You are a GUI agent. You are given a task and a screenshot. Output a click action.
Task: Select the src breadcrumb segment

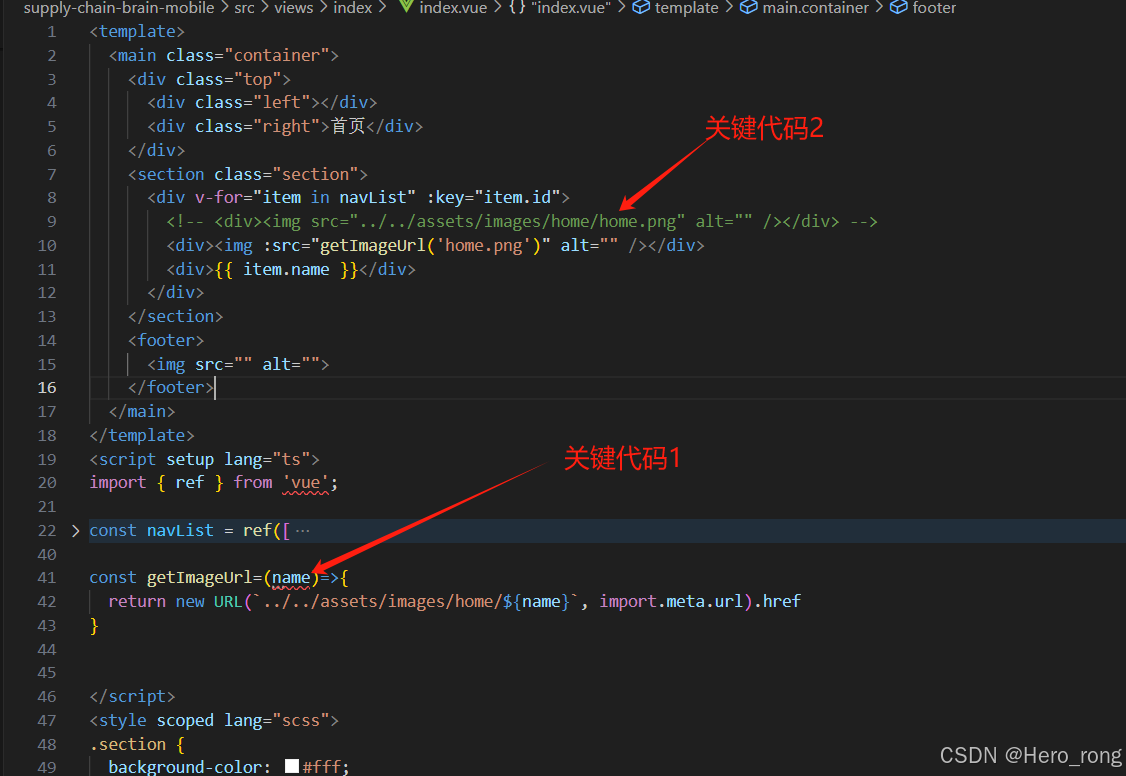pos(244,8)
